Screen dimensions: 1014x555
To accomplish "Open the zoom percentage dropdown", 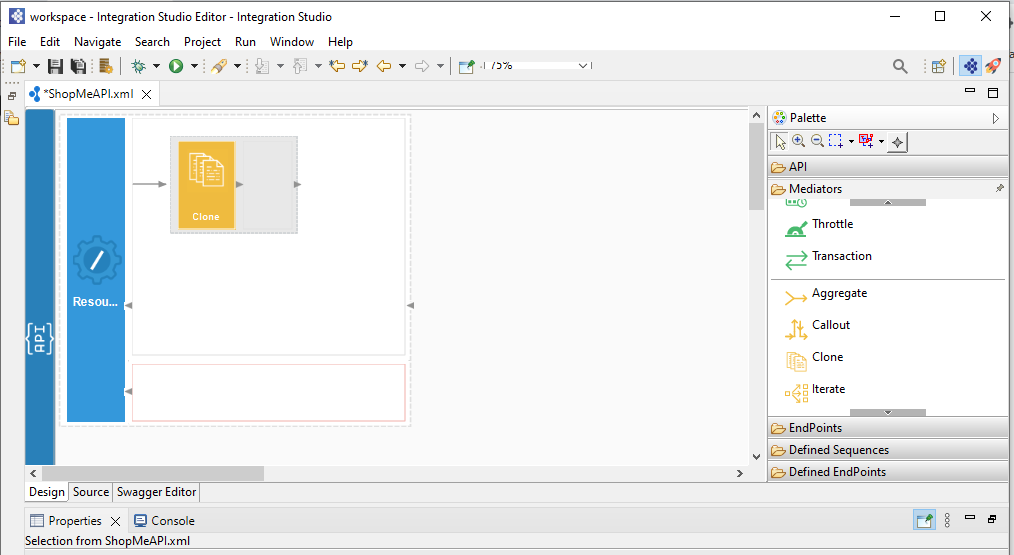I will [x=583, y=66].
